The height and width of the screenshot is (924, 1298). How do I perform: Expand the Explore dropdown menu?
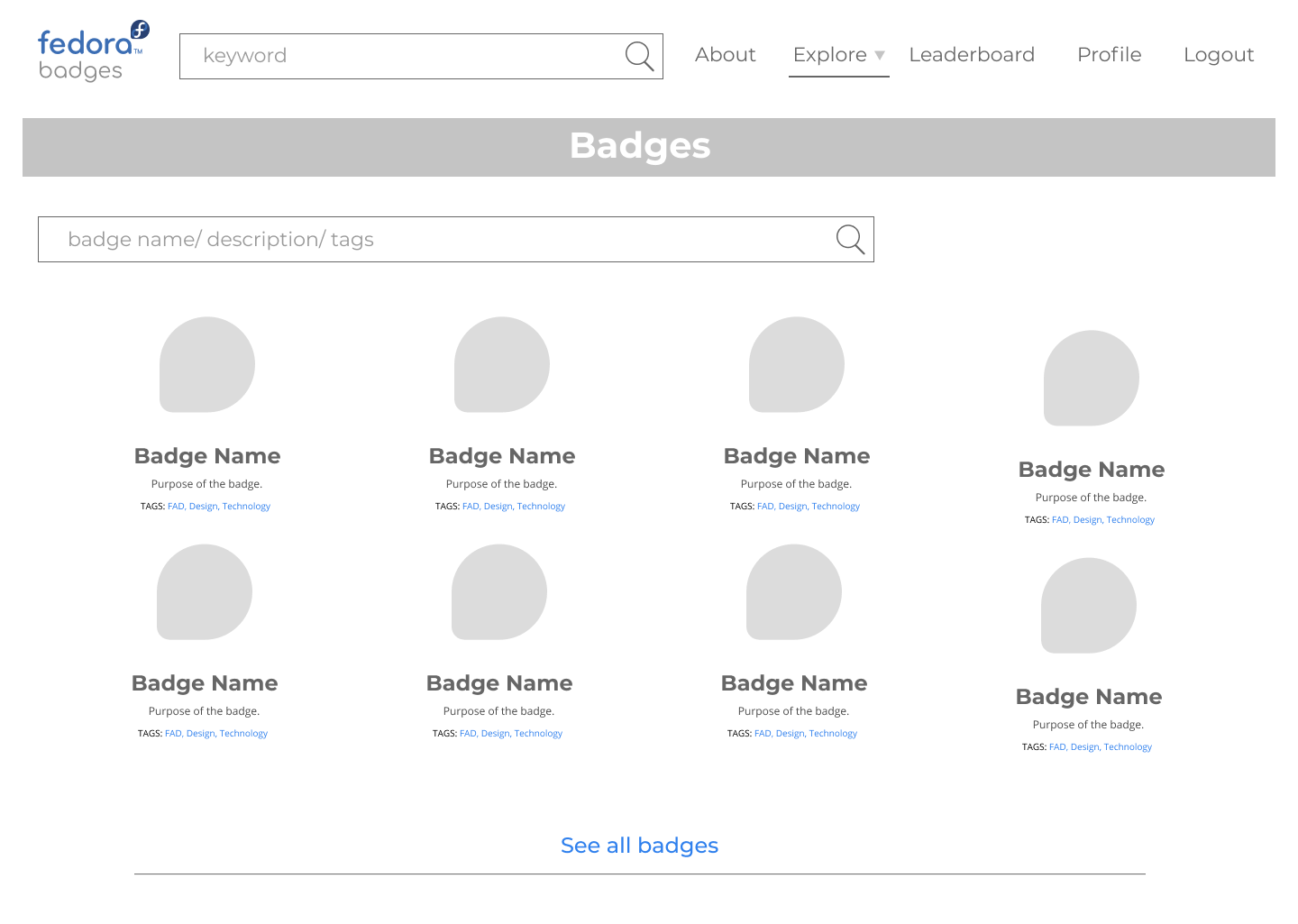tap(838, 55)
